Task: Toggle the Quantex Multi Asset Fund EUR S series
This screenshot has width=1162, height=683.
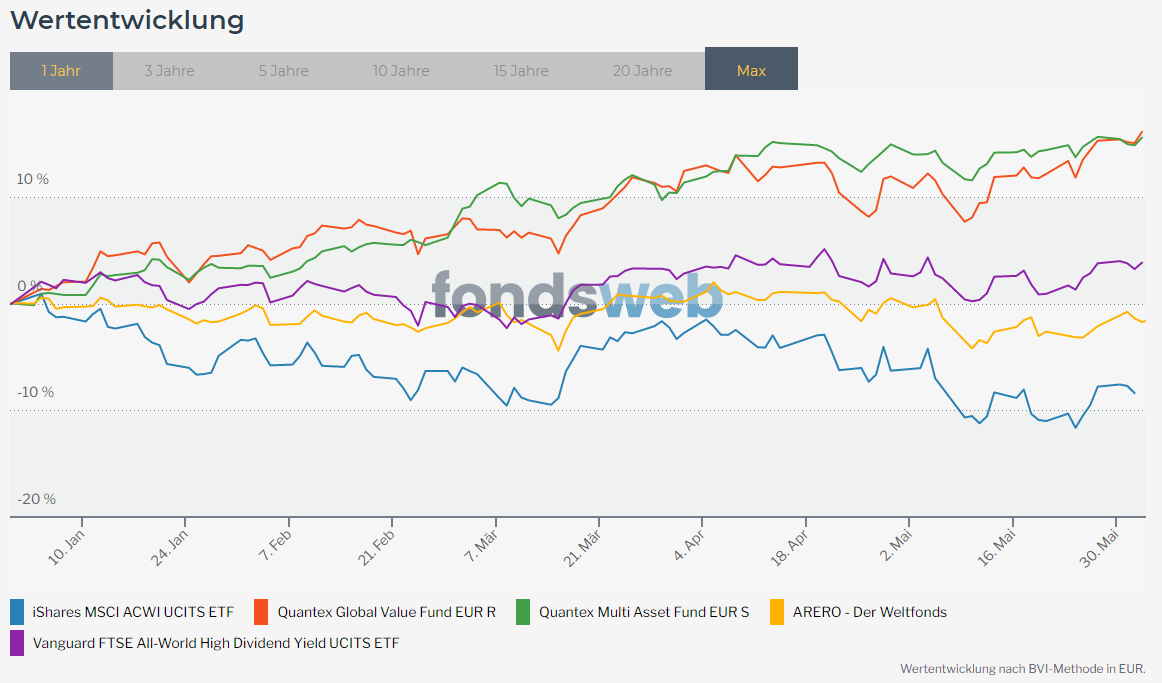Action: coord(644,612)
